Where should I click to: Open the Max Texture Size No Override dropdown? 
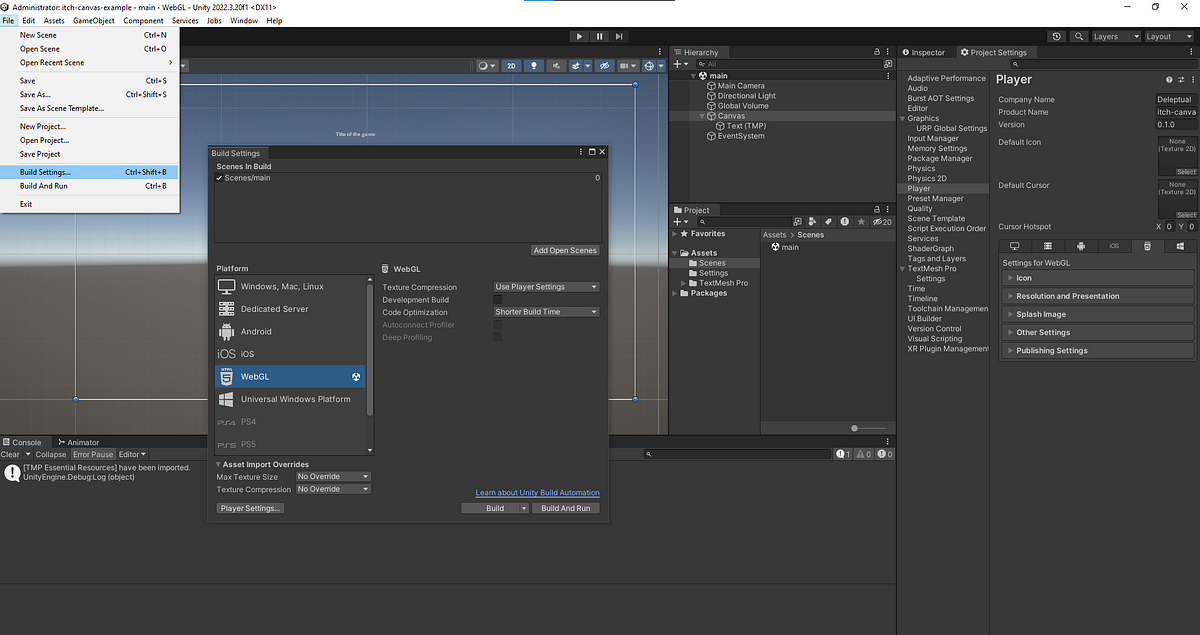click(x=331, y=476)
